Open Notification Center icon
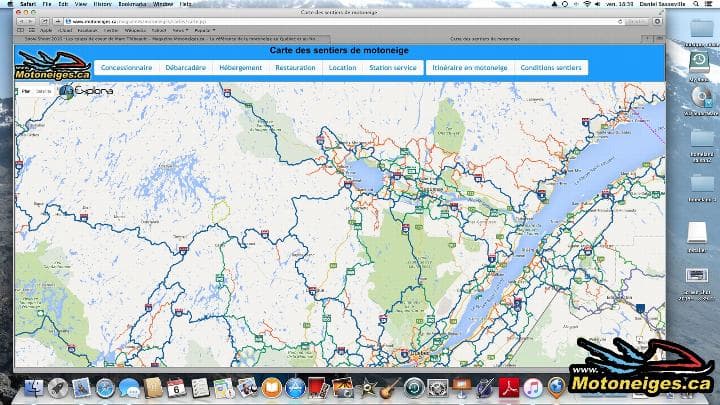Viewport: 720px width, 405px height. (x=709, y=4)
